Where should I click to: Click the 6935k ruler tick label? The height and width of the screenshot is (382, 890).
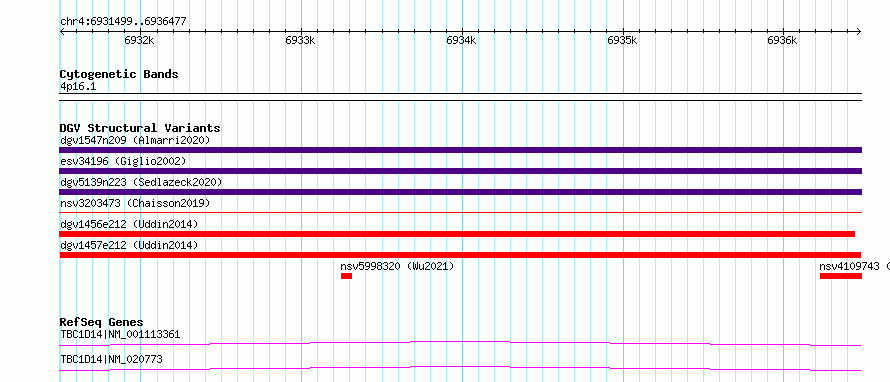[x=622, y=40]
